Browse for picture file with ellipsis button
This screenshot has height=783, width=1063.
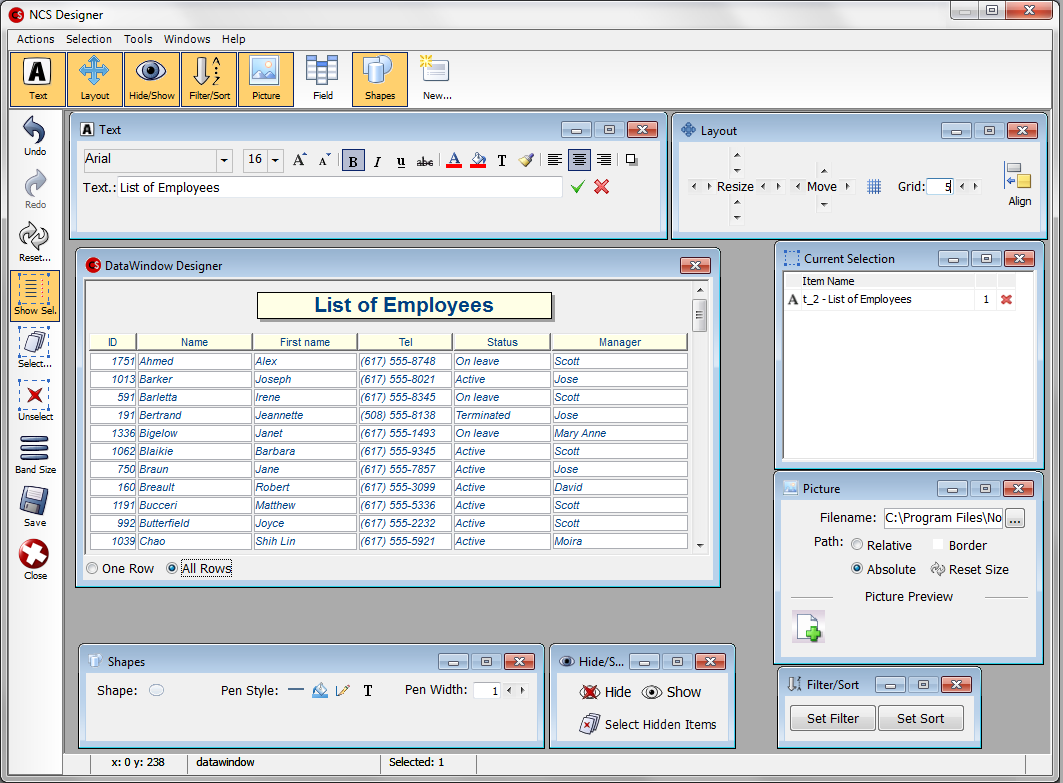click(1015, 519)
